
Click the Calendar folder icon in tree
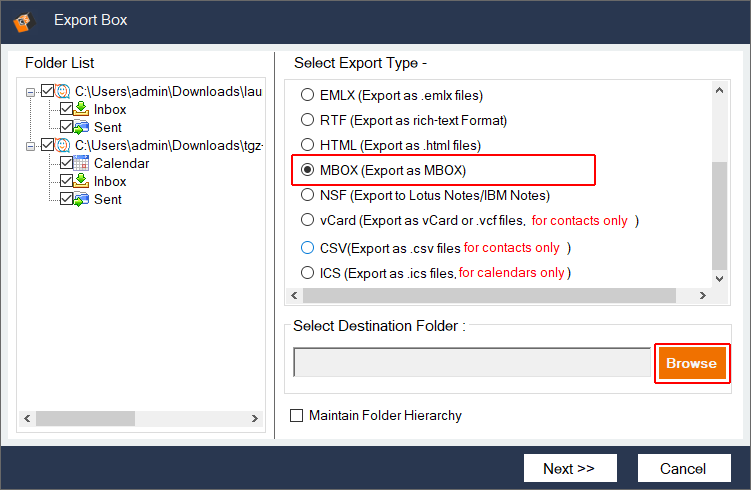[x=83, y=163]
